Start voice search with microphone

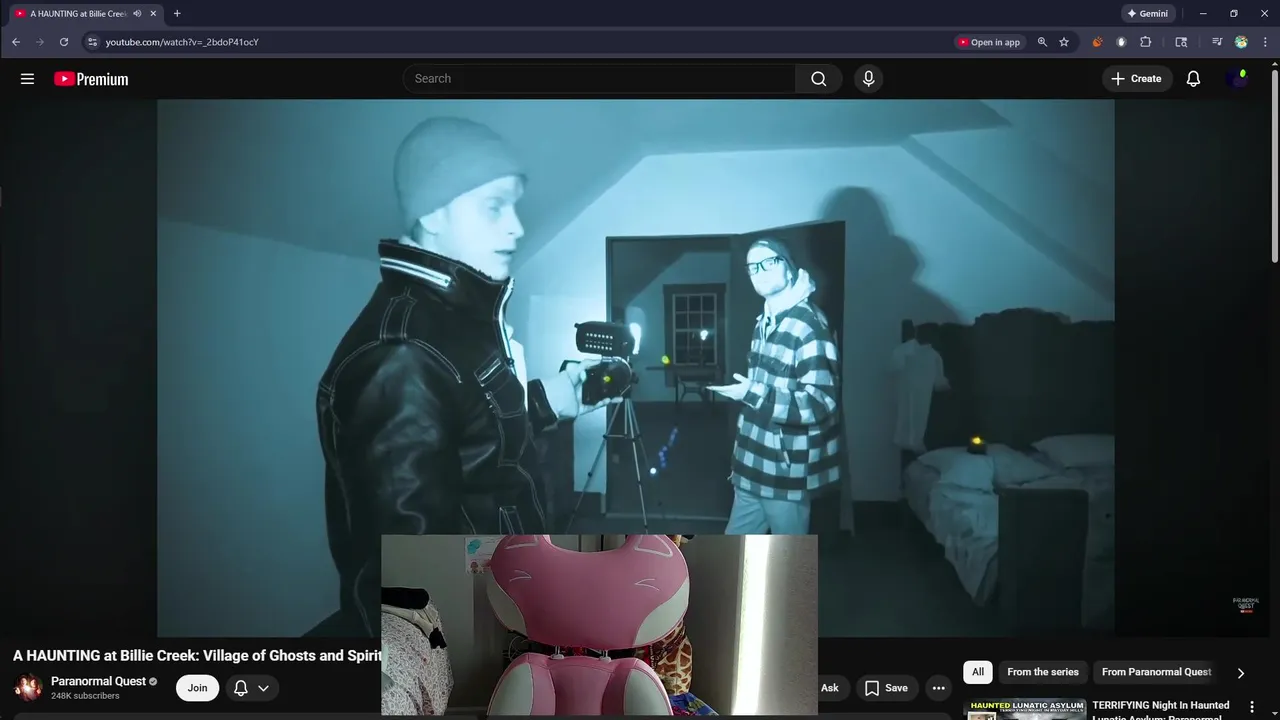tap(868, 79)
